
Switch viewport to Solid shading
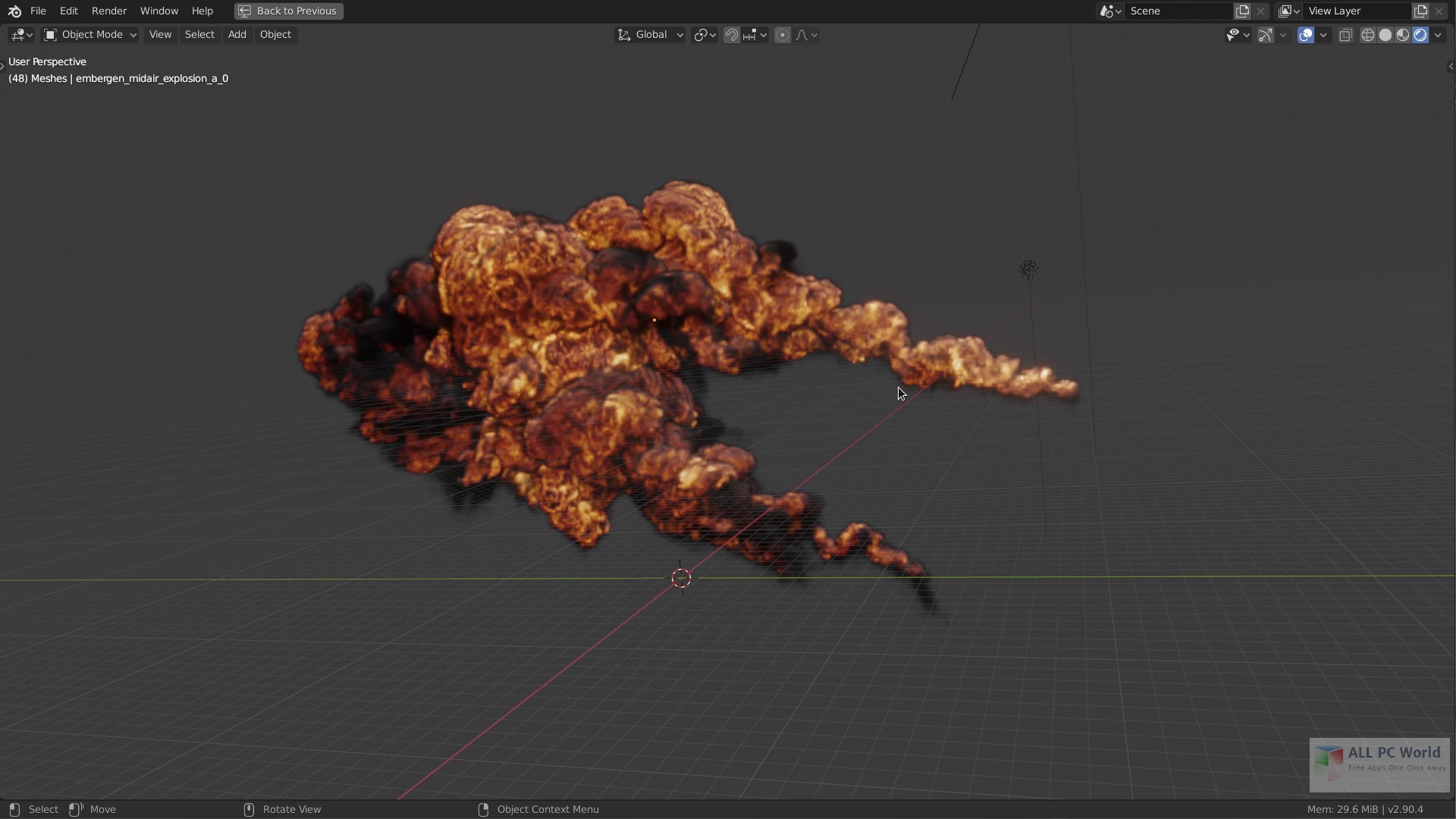pyautogui.click(x=1386, y=35)
